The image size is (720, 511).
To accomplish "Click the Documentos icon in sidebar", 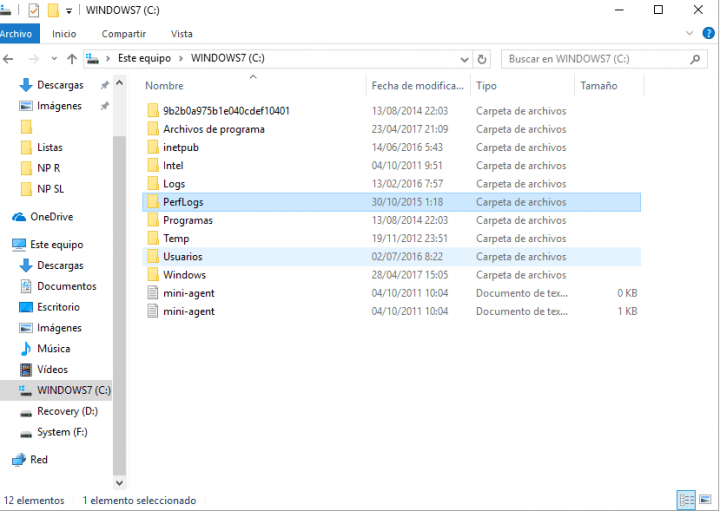I will pos(26,286).
